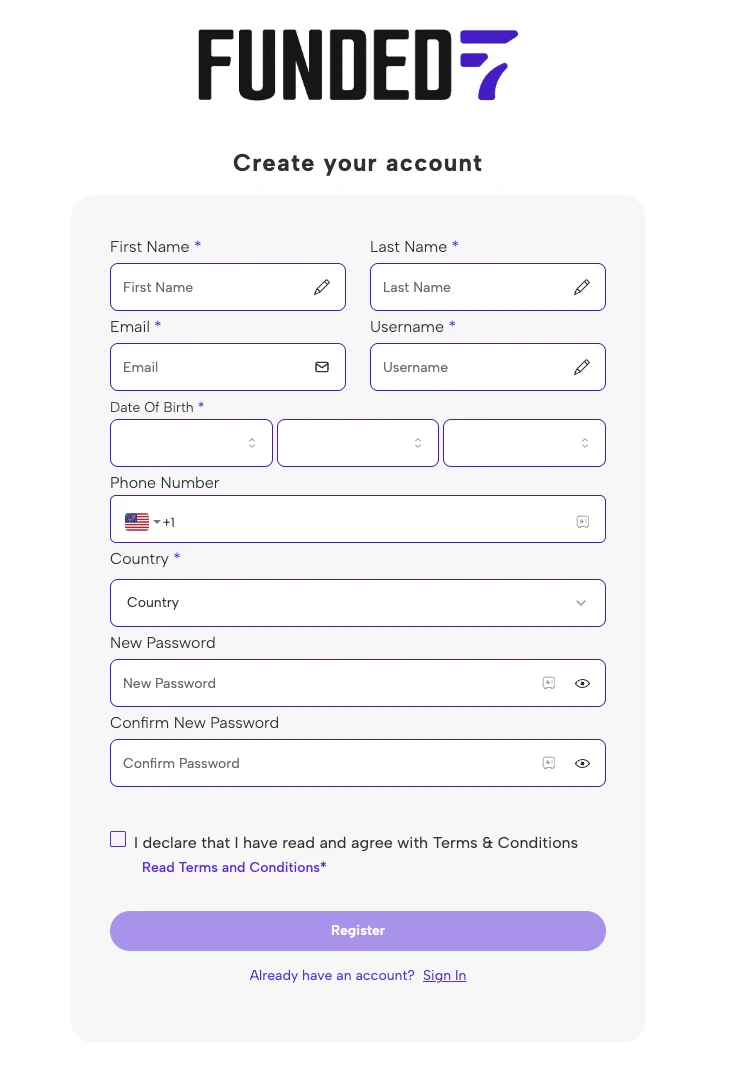This screenshot has width=755, height=1067.
Task: Open the Sign In link
Action: (x=444, y=975)
